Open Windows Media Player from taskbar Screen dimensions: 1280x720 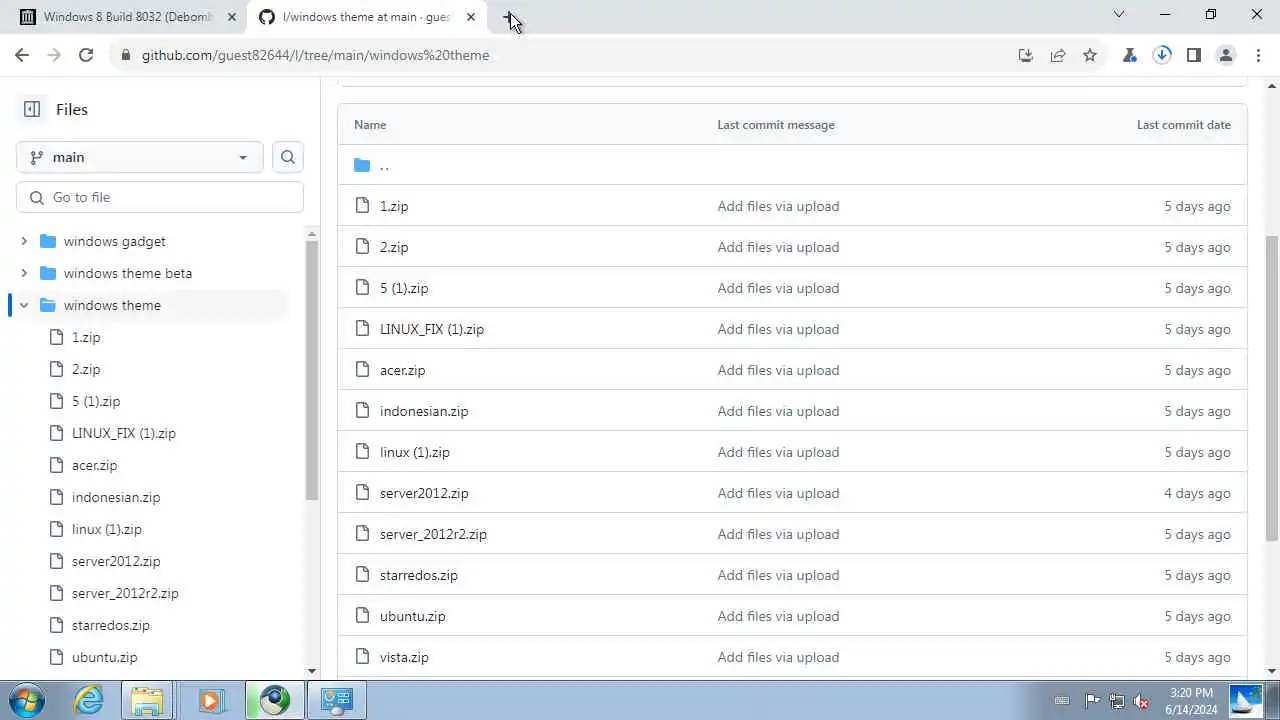tap(209, 700)
